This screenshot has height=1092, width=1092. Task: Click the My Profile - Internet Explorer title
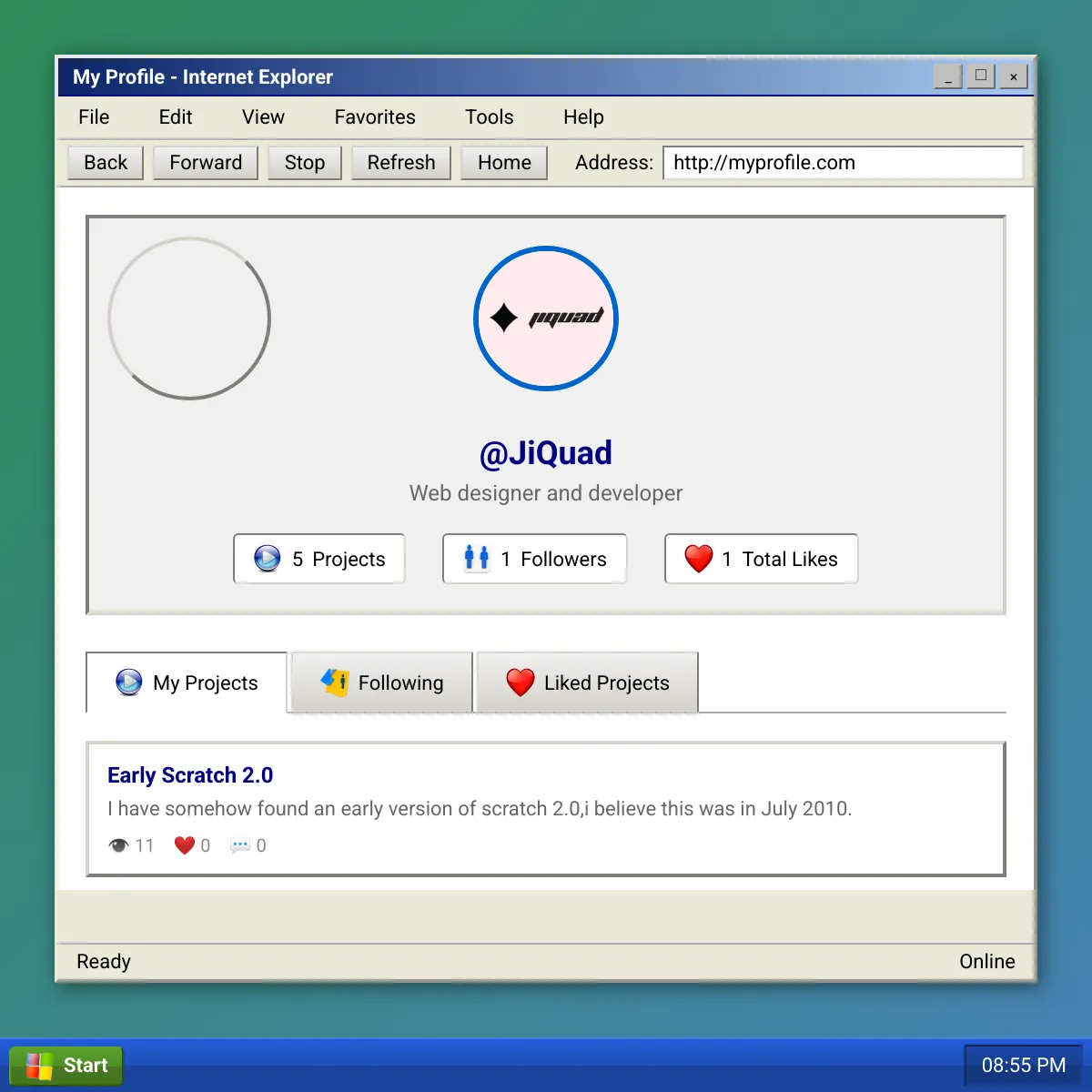coord(203,77)
